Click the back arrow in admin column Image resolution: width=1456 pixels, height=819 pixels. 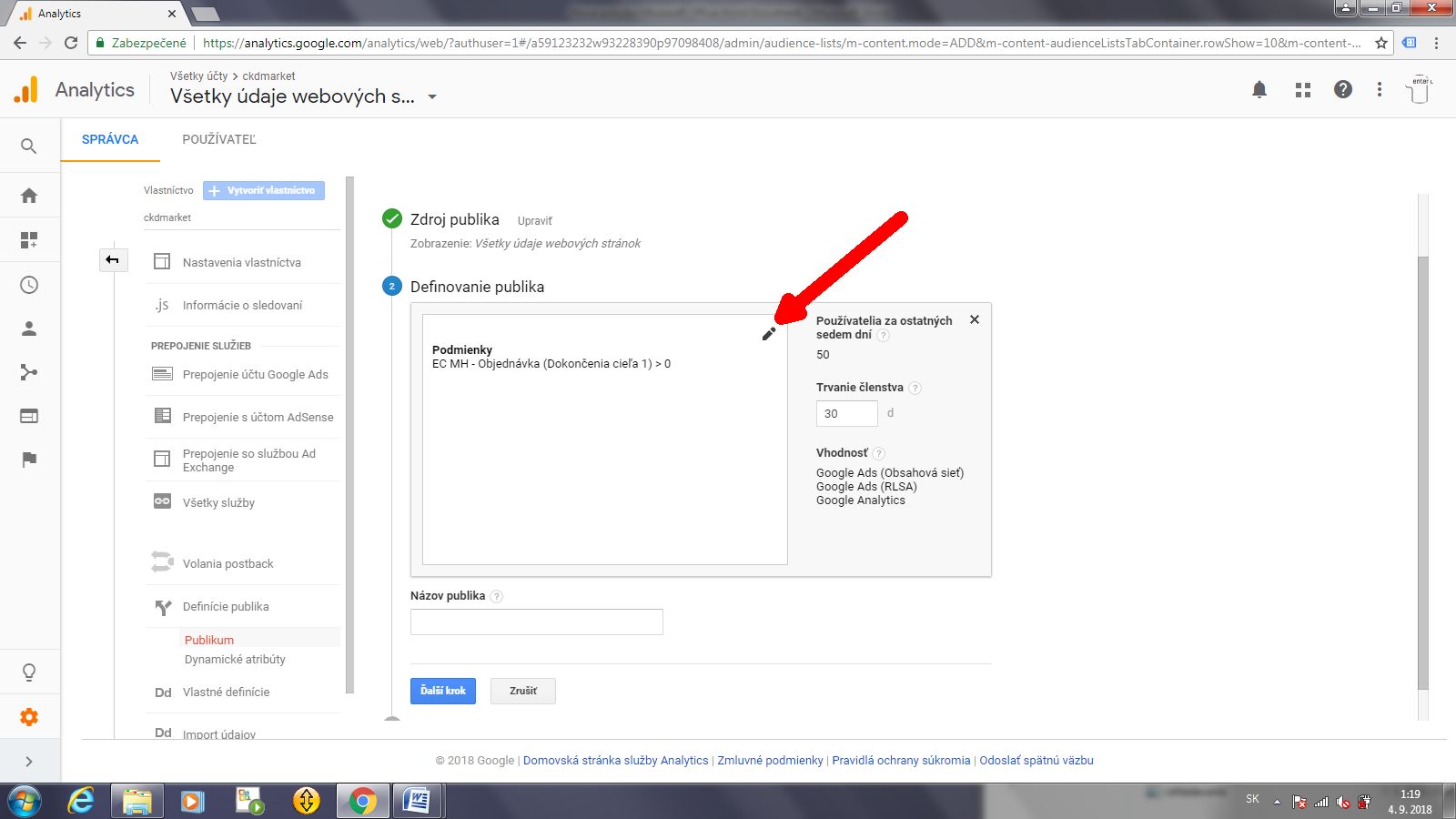click(x=113, y=260)
